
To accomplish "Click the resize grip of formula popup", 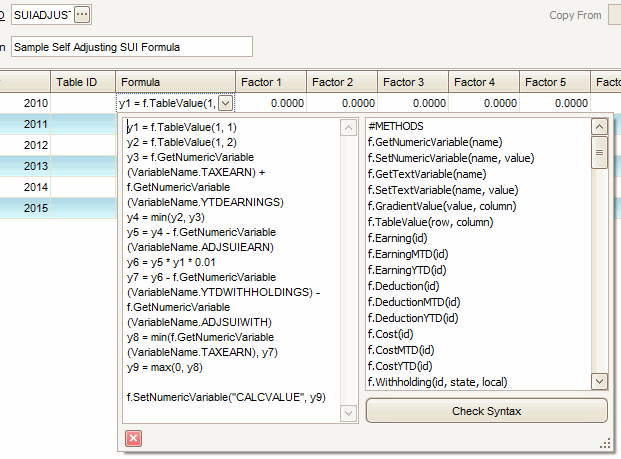I will pos(604,443).
